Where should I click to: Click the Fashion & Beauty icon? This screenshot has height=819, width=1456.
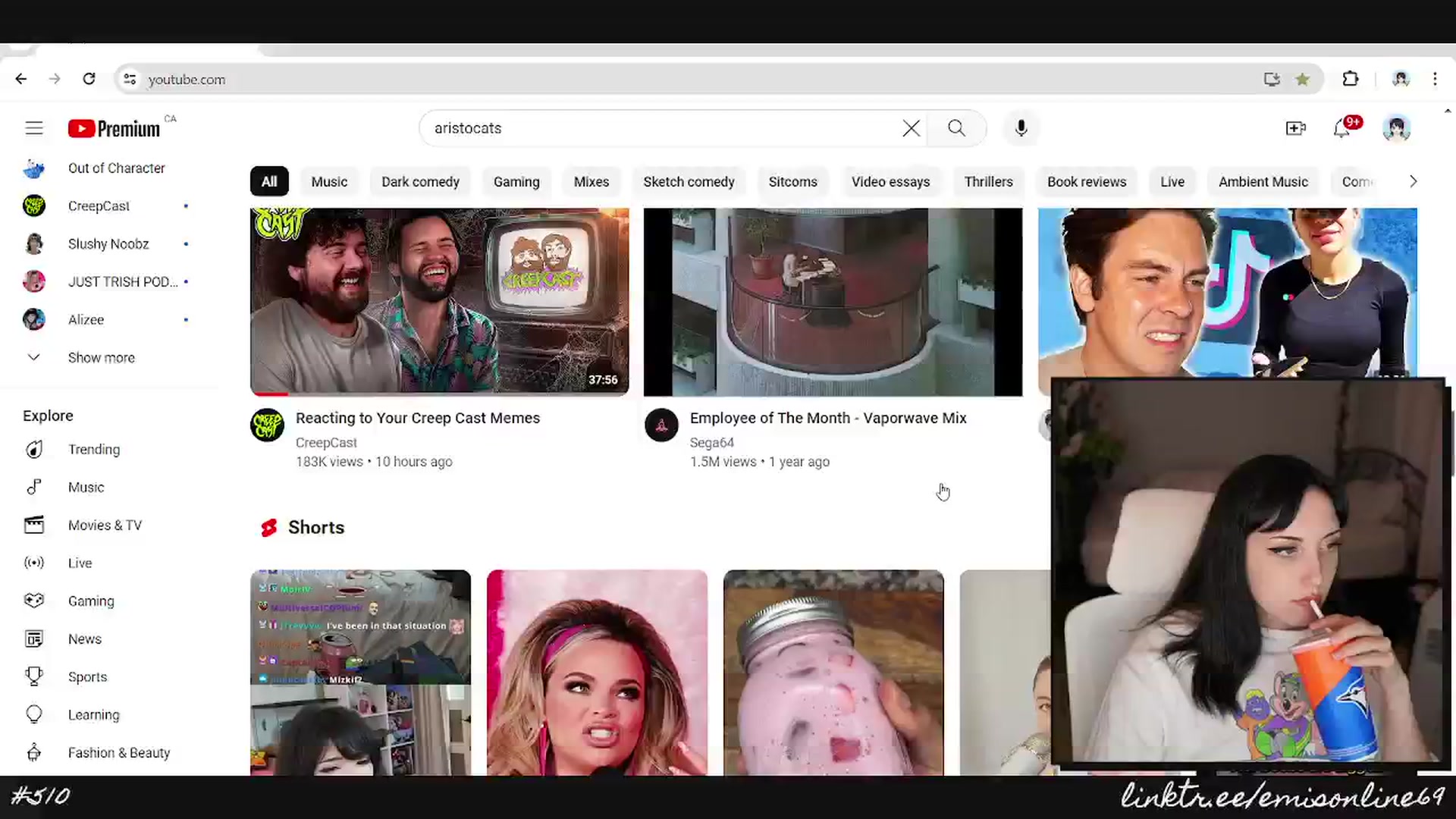pyautogui.click(x=34, y=753)
